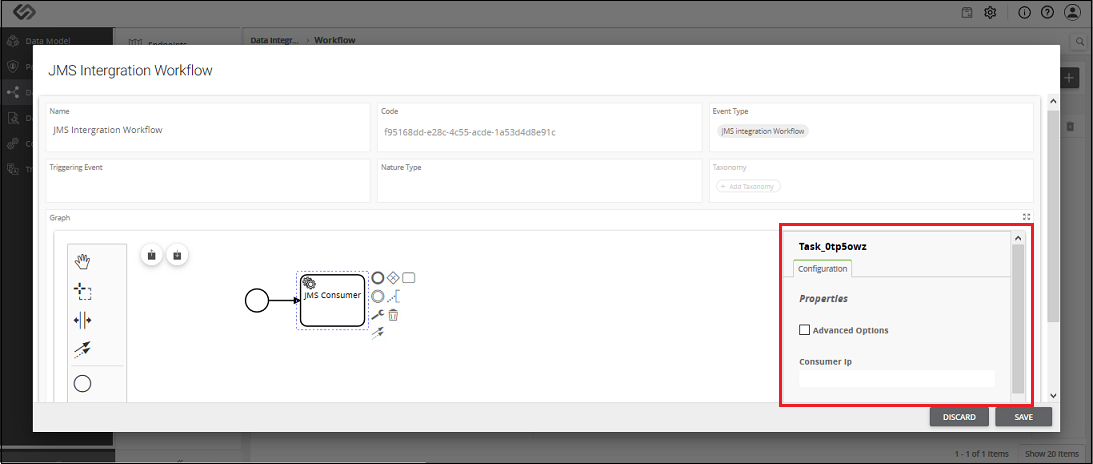The width and height of the screenshot is (1093, 464).
Task: Pick the start event circle in palette
Action: (83, 383)
